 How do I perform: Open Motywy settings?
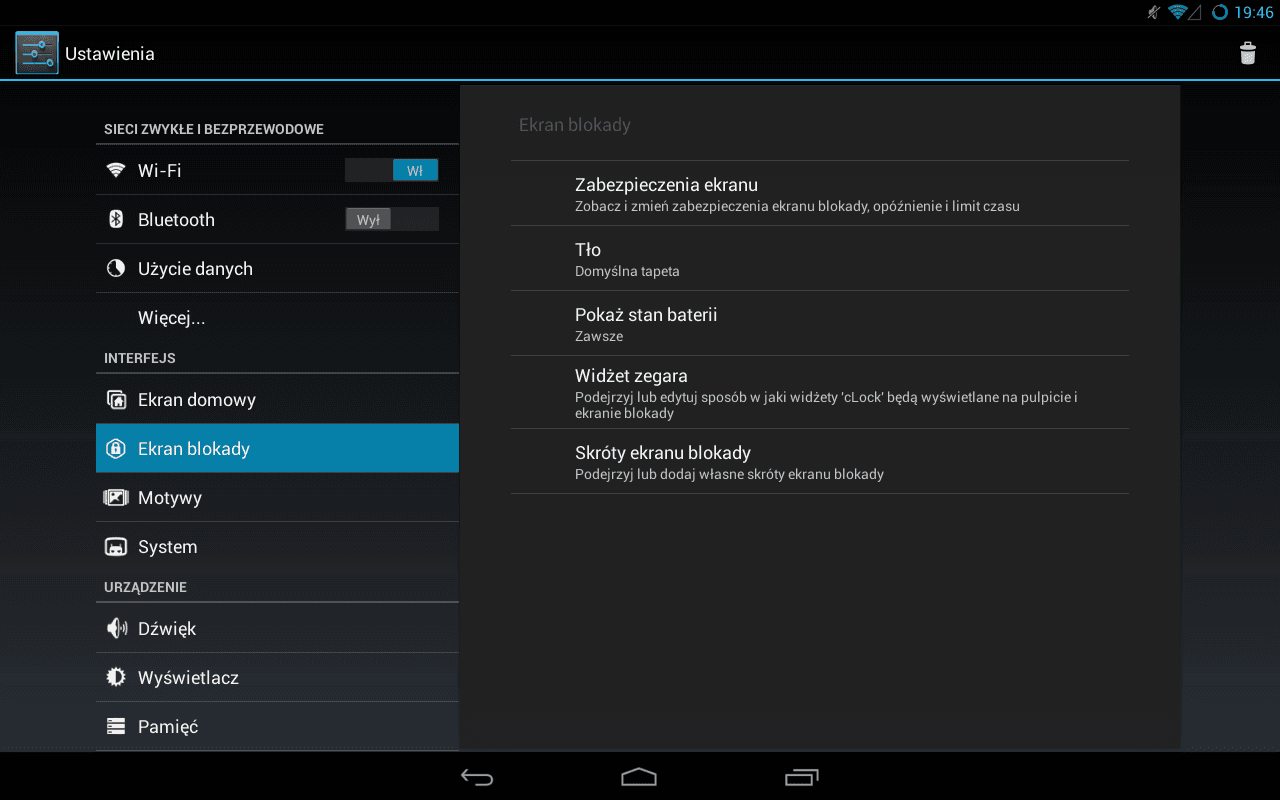(x=277, y=497)
